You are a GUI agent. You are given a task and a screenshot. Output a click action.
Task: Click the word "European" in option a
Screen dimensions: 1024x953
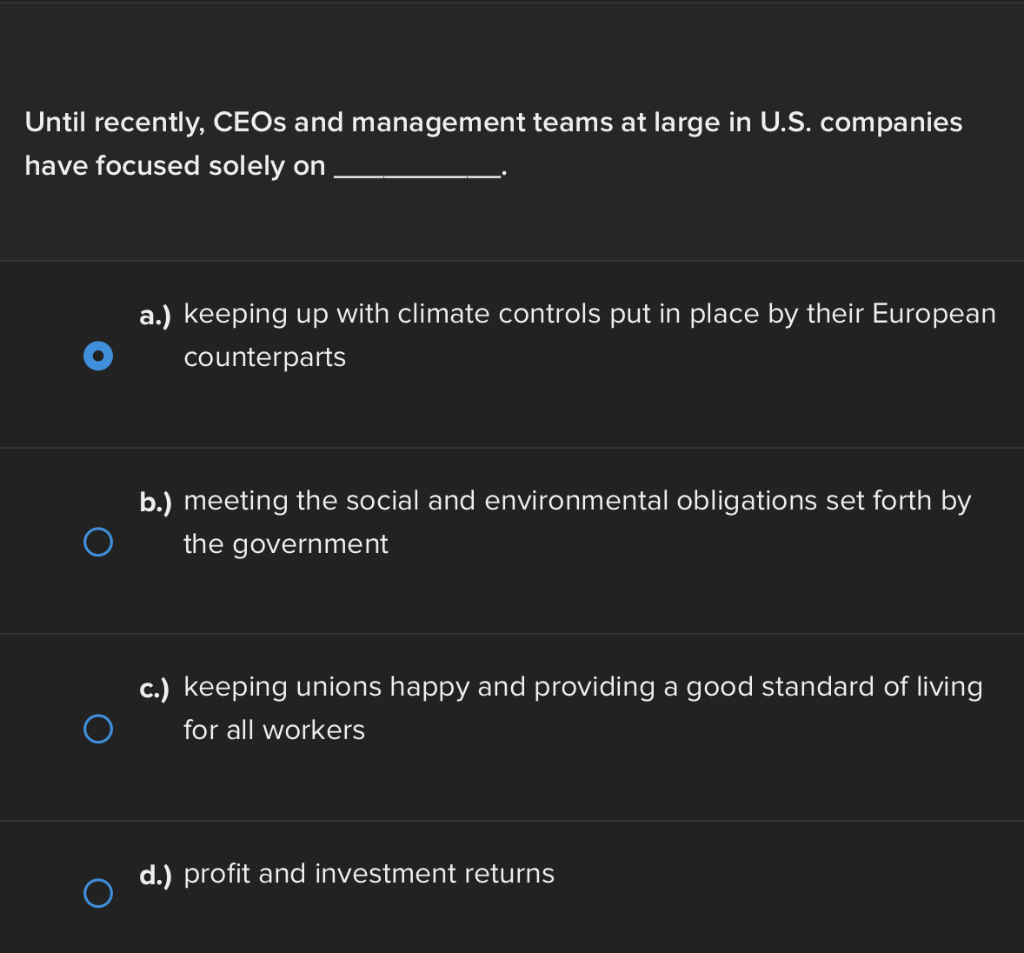click(x=934, y=314)
